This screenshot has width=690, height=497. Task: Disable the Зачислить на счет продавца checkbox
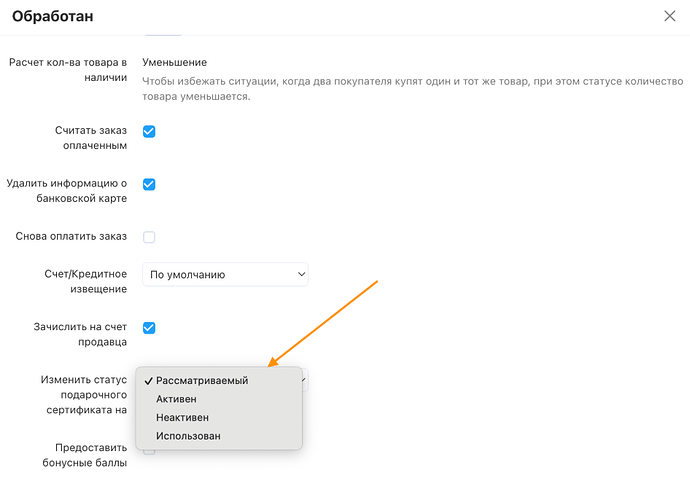tap(149, 327)
